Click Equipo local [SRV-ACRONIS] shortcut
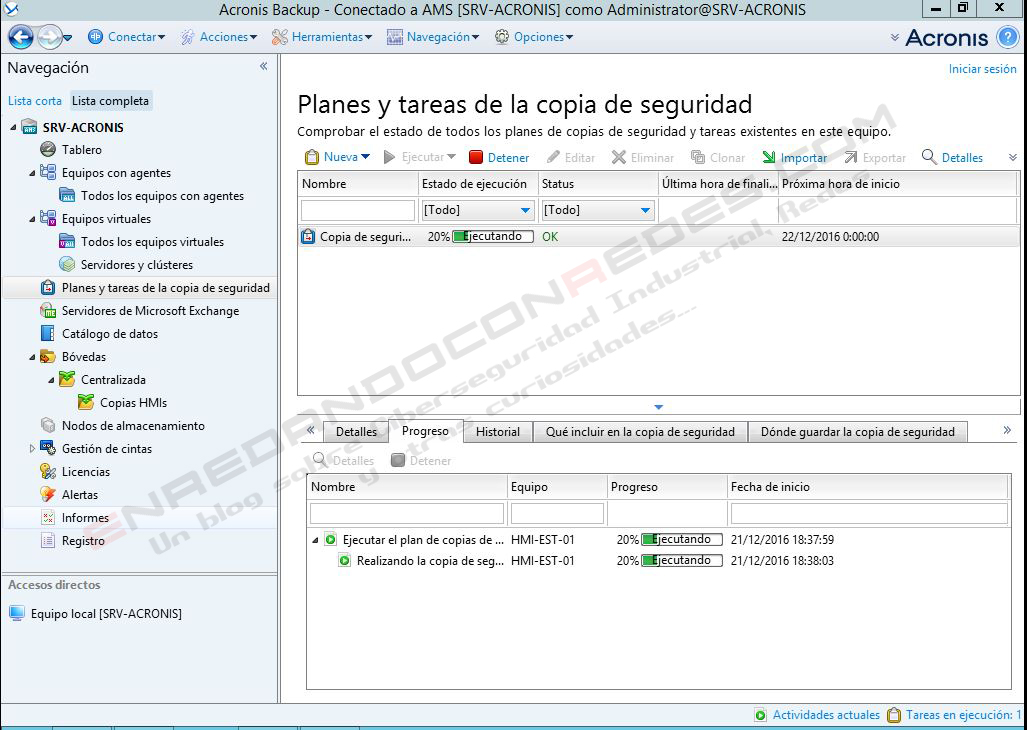This screenshot has width=1027, height=730. 106,613
